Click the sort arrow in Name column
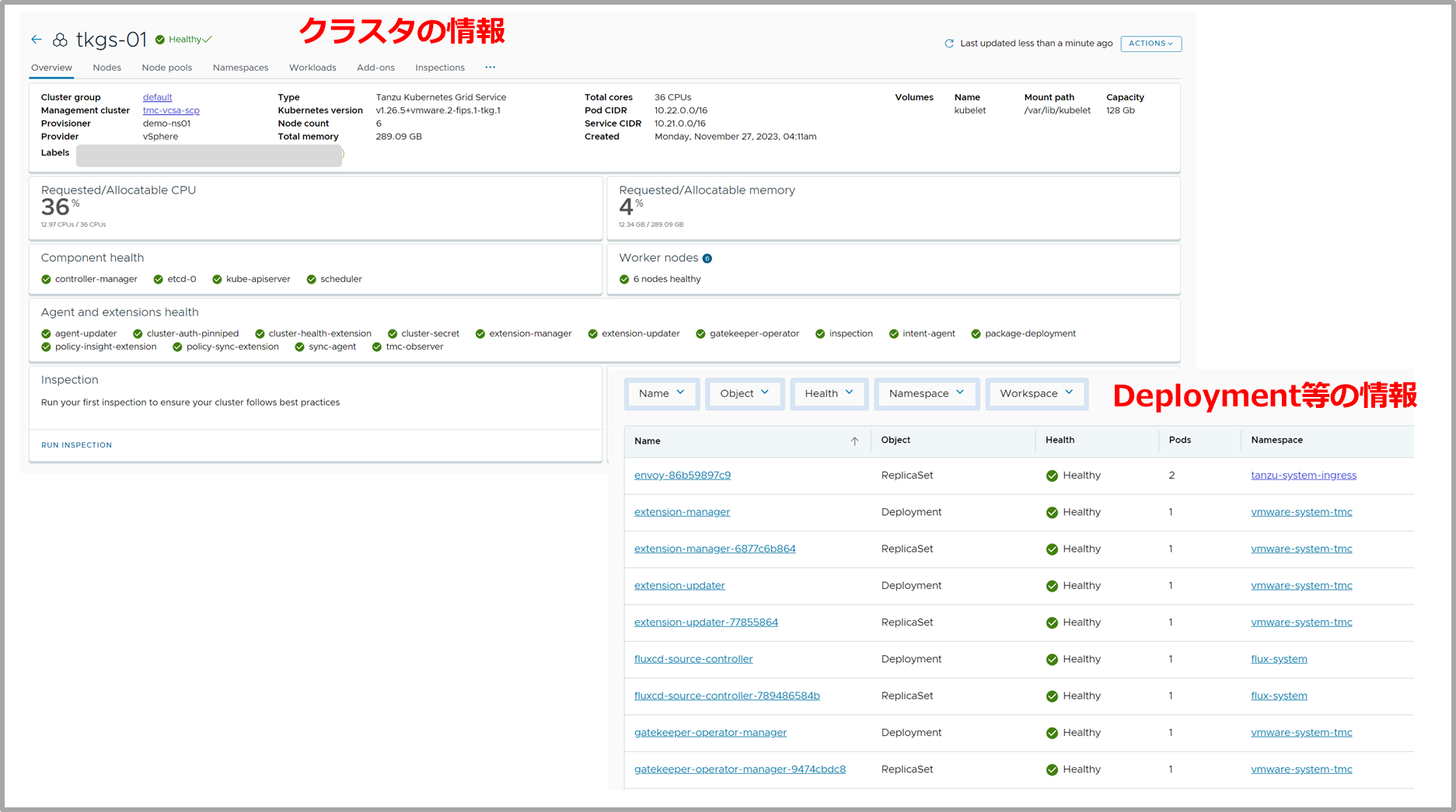 [x=854, y=441]
